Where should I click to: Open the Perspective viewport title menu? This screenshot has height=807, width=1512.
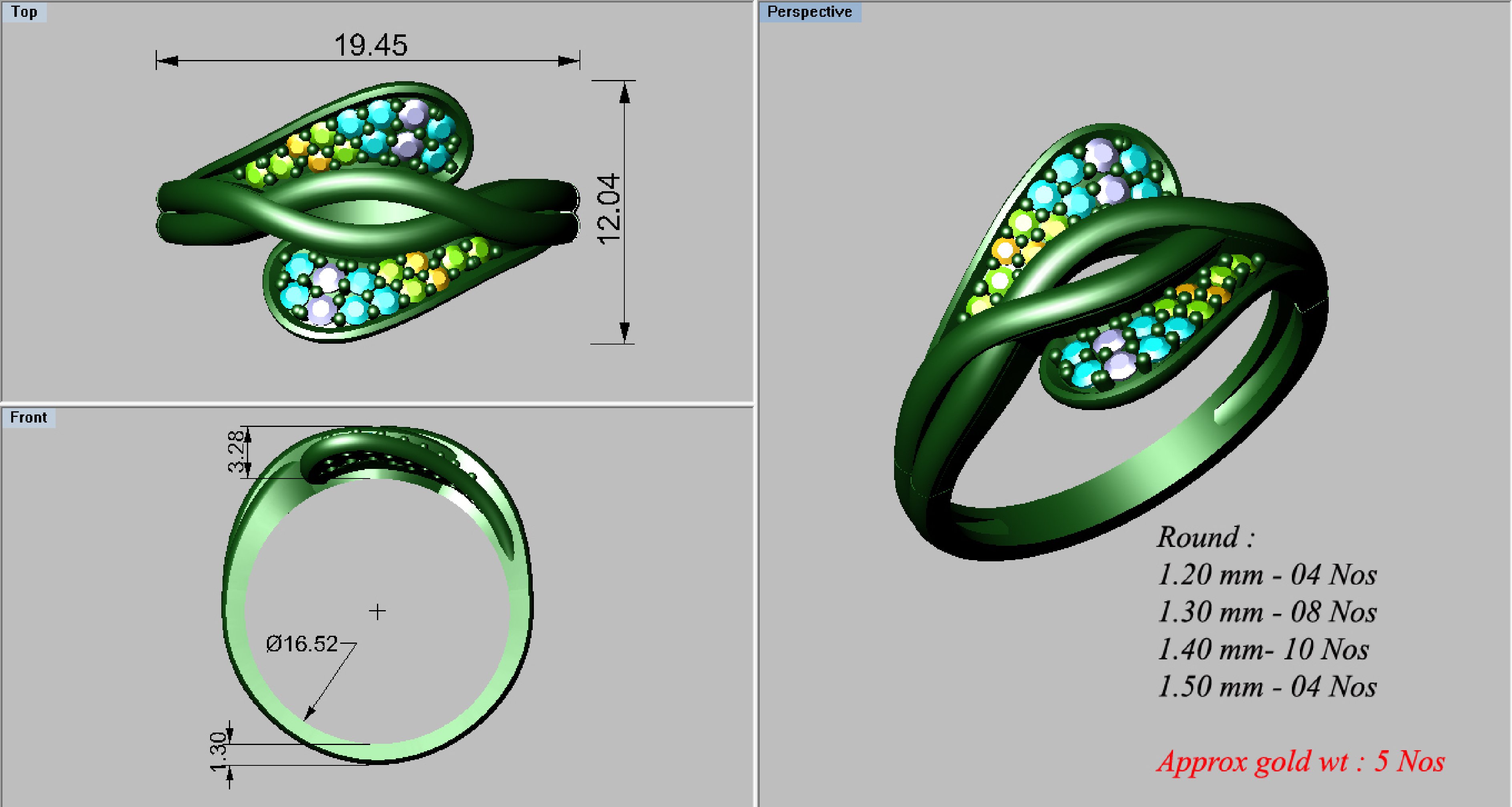click(x=809, y=12)
